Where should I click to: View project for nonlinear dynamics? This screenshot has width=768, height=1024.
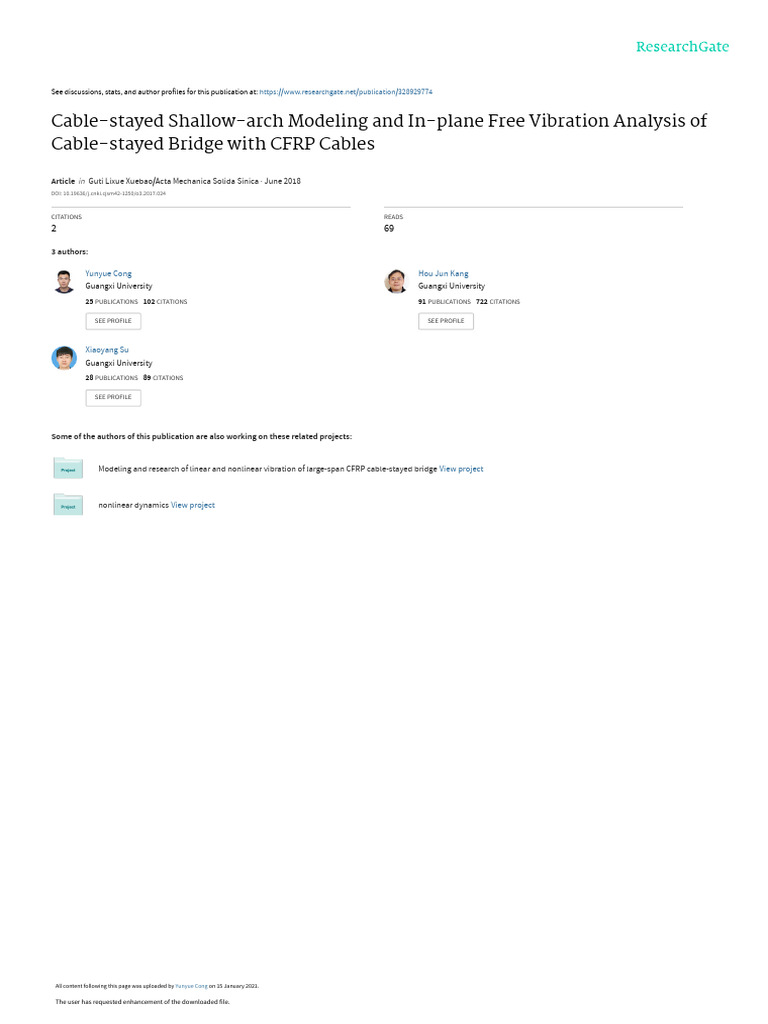click(x=193, y=505)
